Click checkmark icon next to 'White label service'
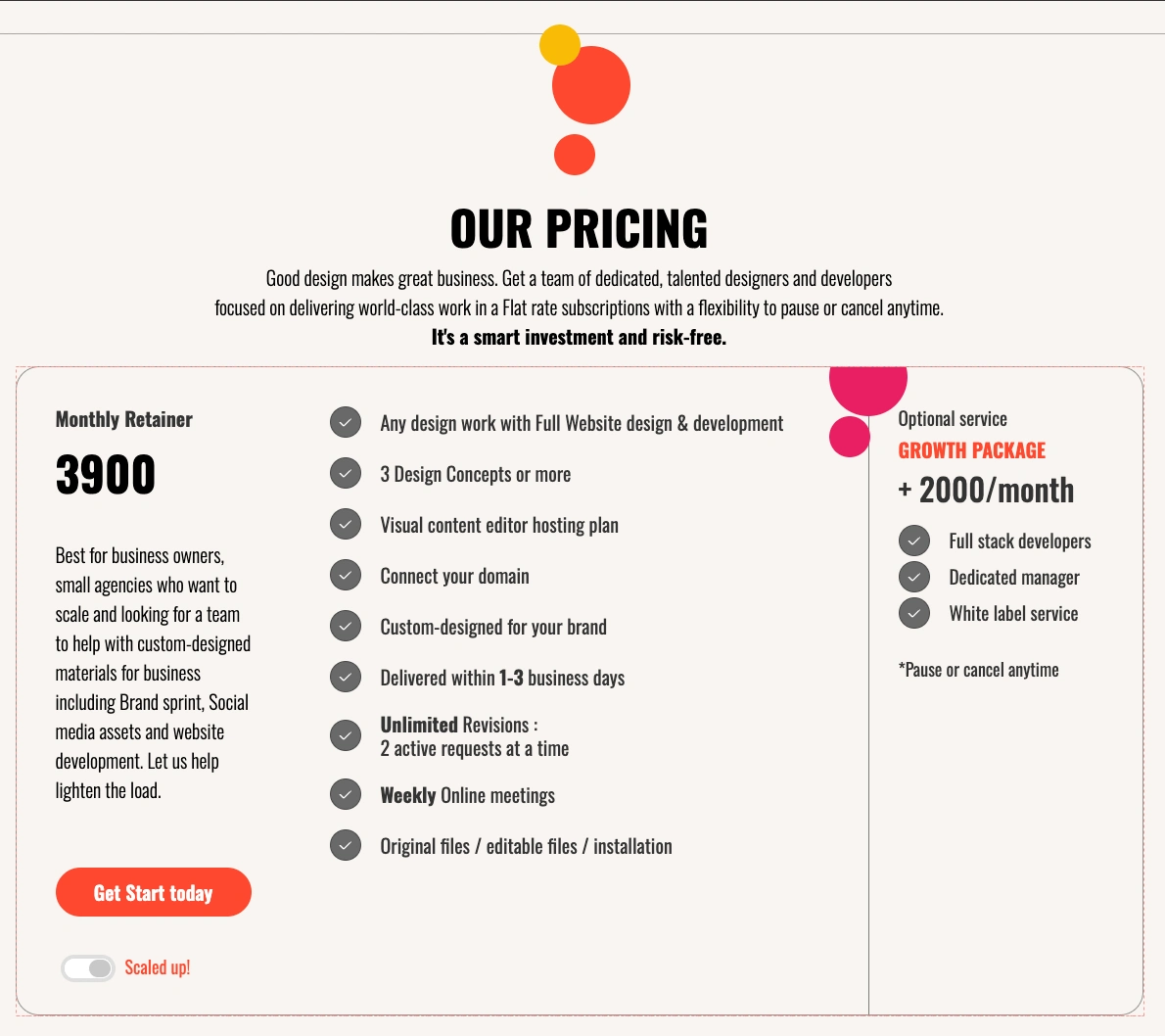 click(914, 613)
